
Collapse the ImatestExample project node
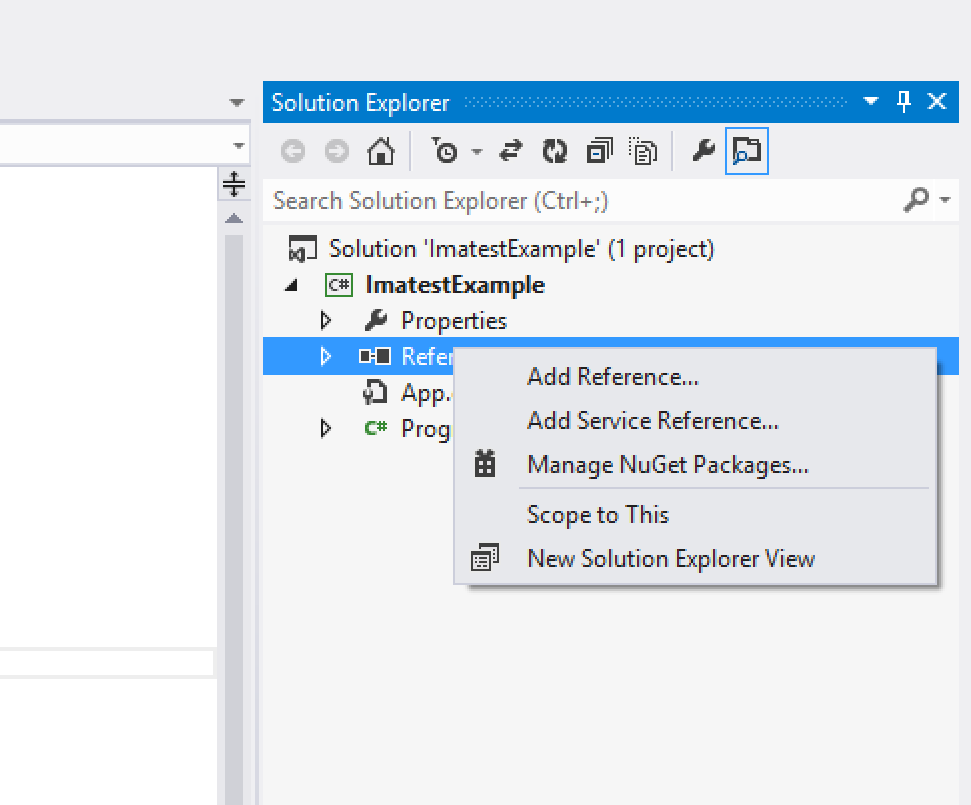291,285
